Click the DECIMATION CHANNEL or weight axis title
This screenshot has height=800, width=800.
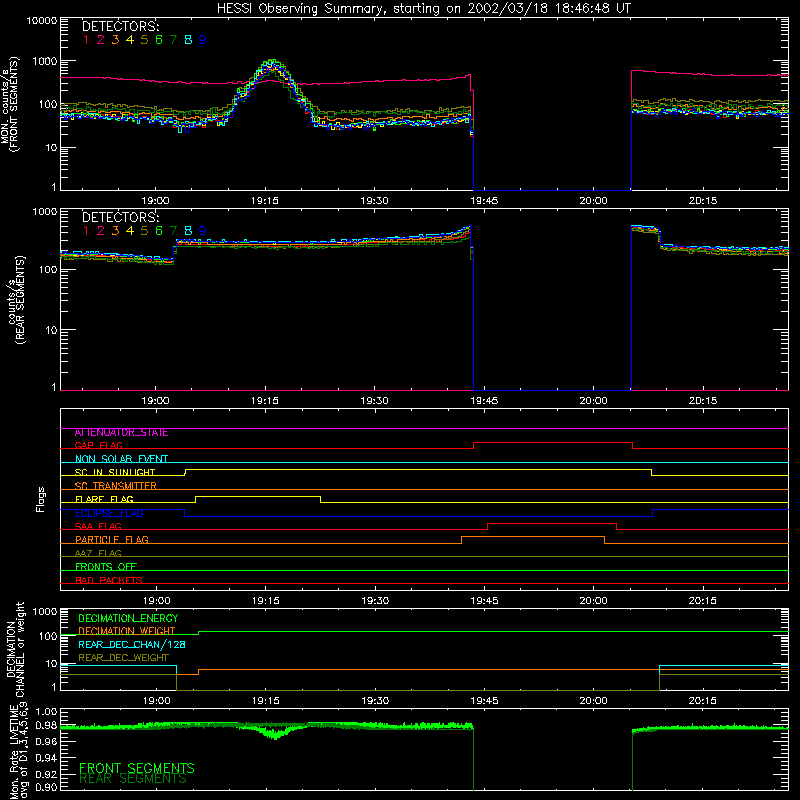tap(15, 649)
